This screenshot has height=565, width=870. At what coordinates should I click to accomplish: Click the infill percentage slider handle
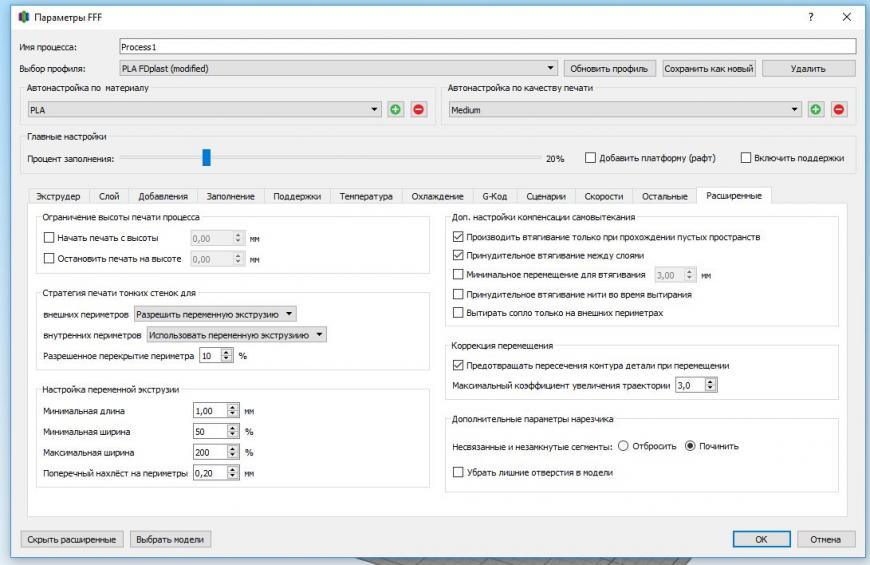(x=206, y=158)
